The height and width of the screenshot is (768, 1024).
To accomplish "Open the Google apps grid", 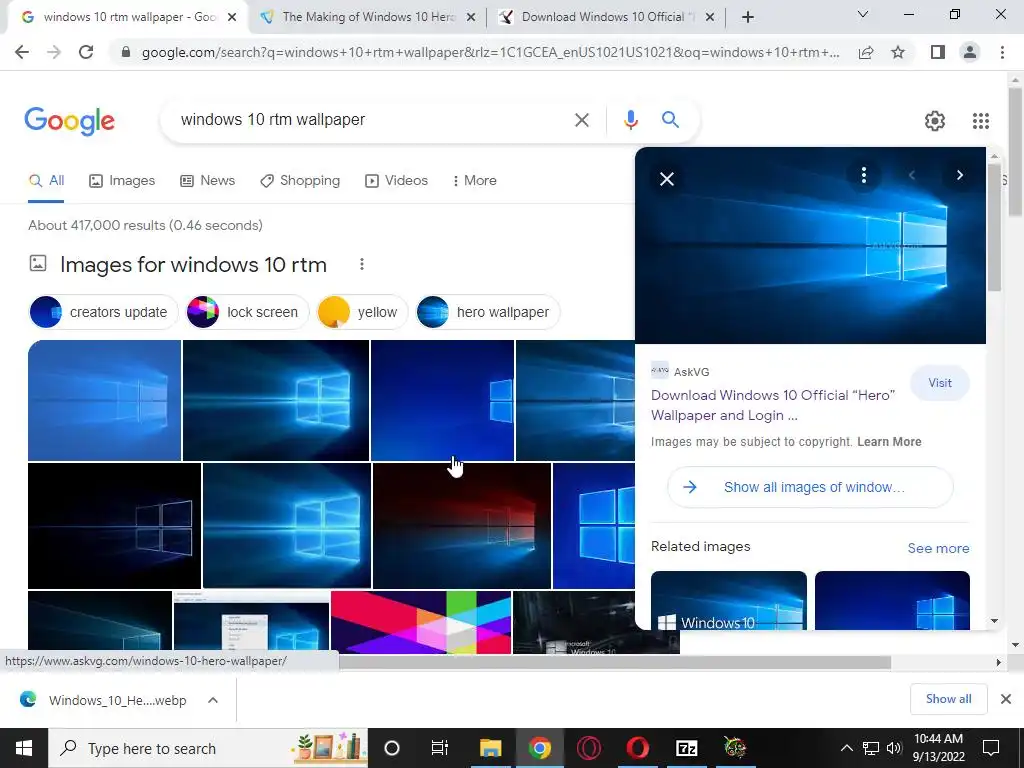I will click(980, 121).
